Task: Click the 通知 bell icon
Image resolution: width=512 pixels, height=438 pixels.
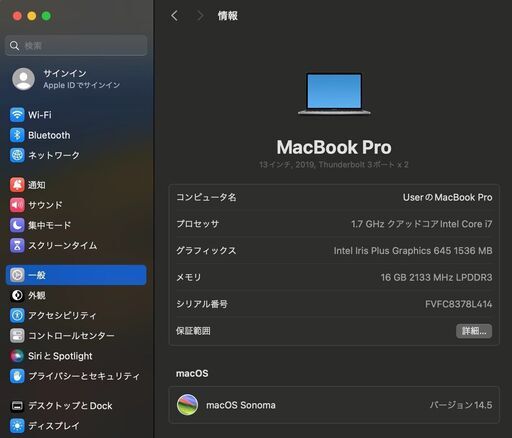Action: click(x=17, y=185)
